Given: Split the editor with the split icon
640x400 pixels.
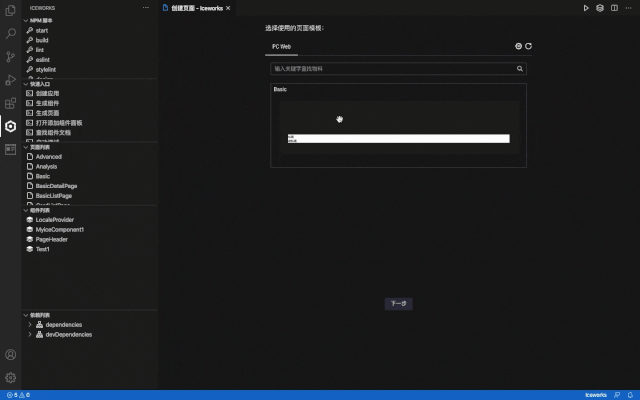Looking at the screenshot, I should coord(614,8).
